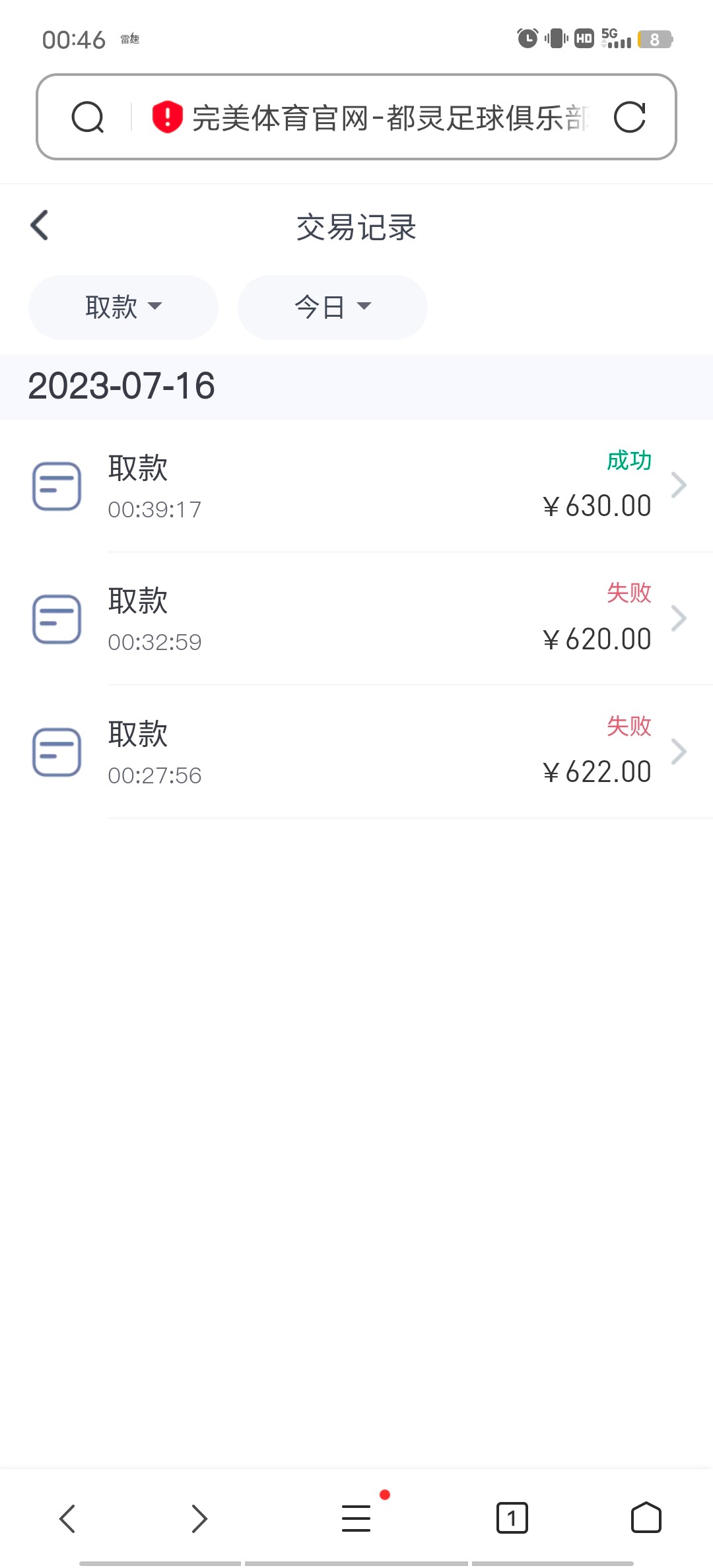Open the failed withdrawal at 00:27:56
Screen dimensions: 713x1568
pyautogui.click(x=356, y=752)
